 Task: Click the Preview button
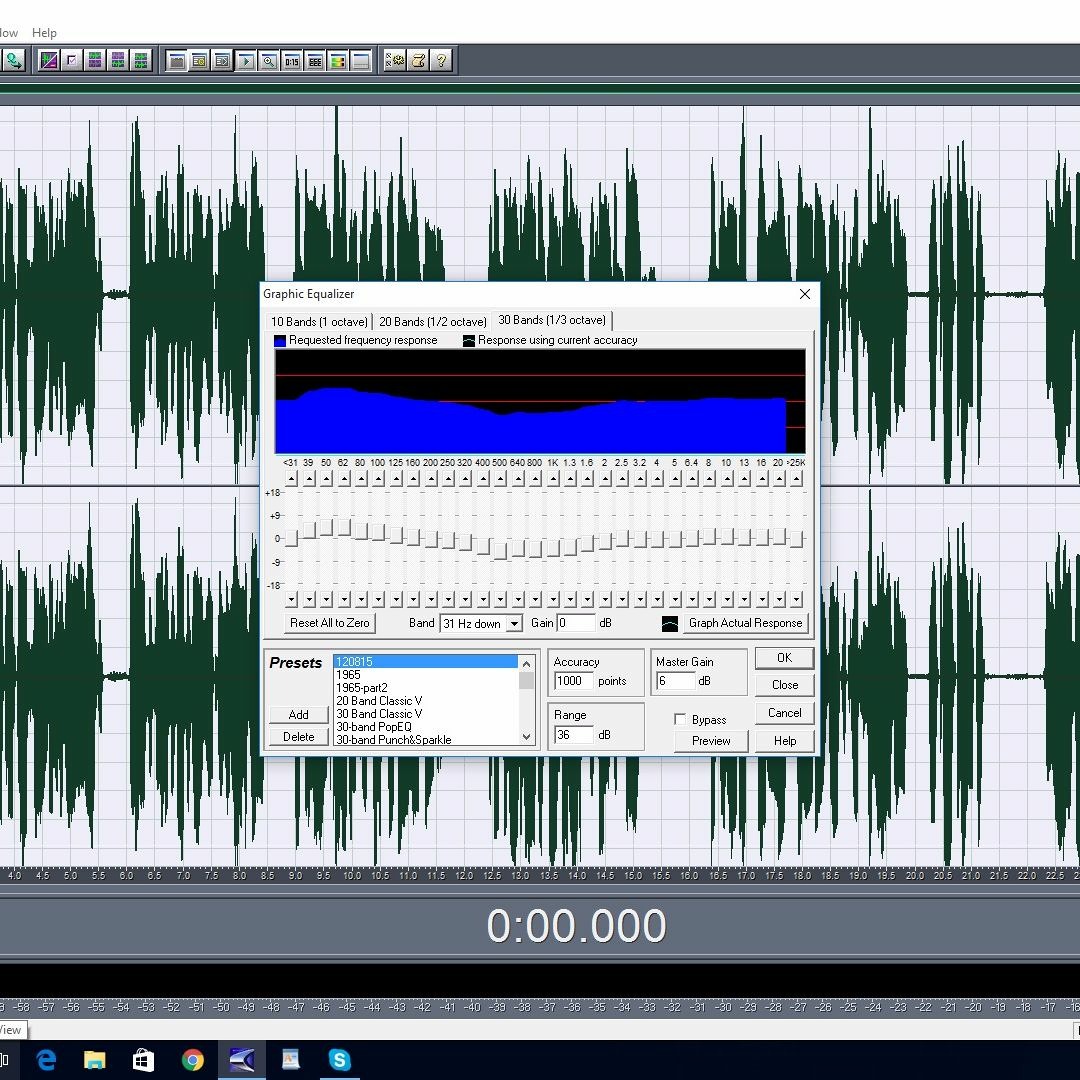click(710, 741)
